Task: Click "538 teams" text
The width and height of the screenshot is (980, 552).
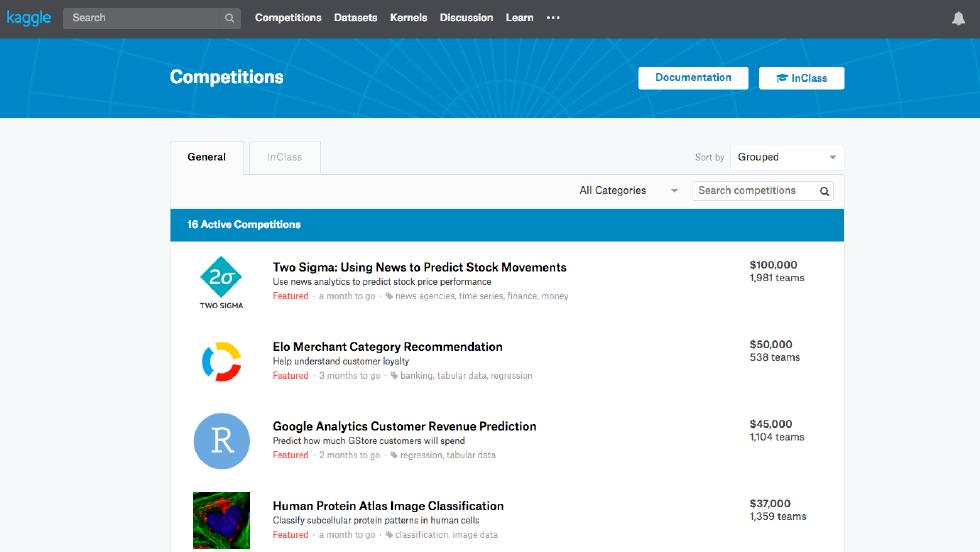Action: (x=774, y=357)
